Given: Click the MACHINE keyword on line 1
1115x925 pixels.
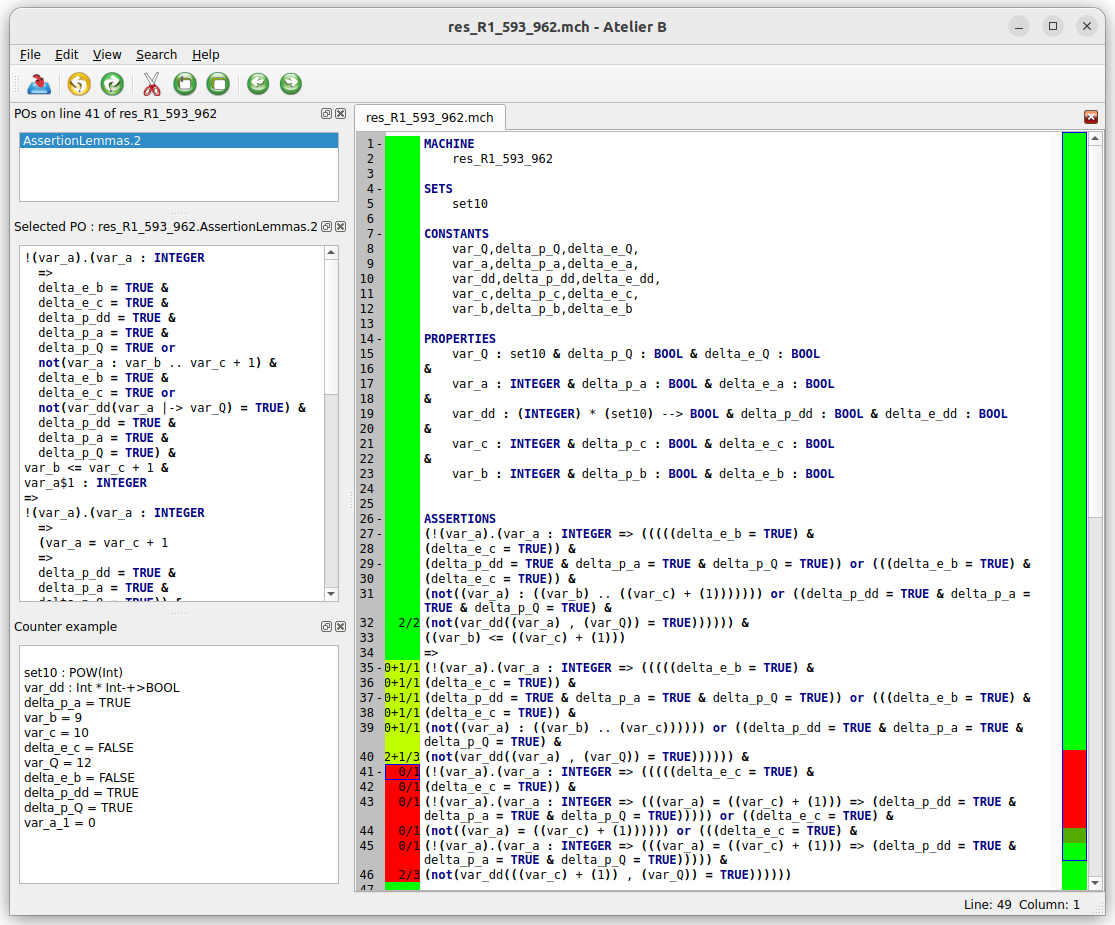Looking at the screenshot, I should (449, 144).
